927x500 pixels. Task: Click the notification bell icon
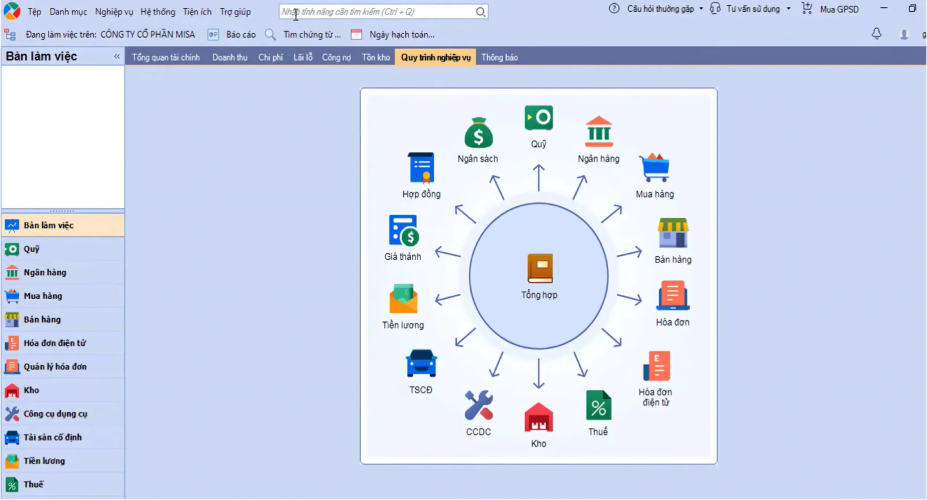(877, 33)
